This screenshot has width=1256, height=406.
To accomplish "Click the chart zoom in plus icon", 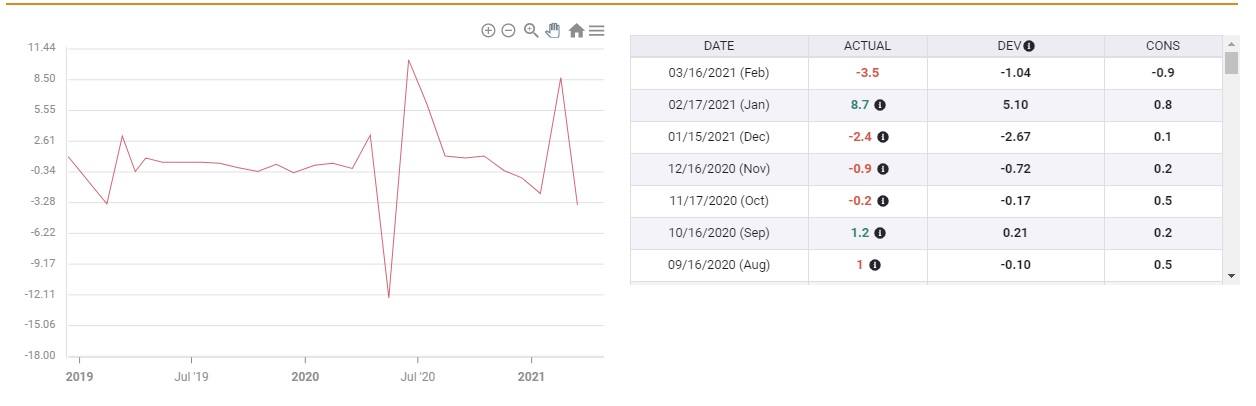I will click(488, 31).
